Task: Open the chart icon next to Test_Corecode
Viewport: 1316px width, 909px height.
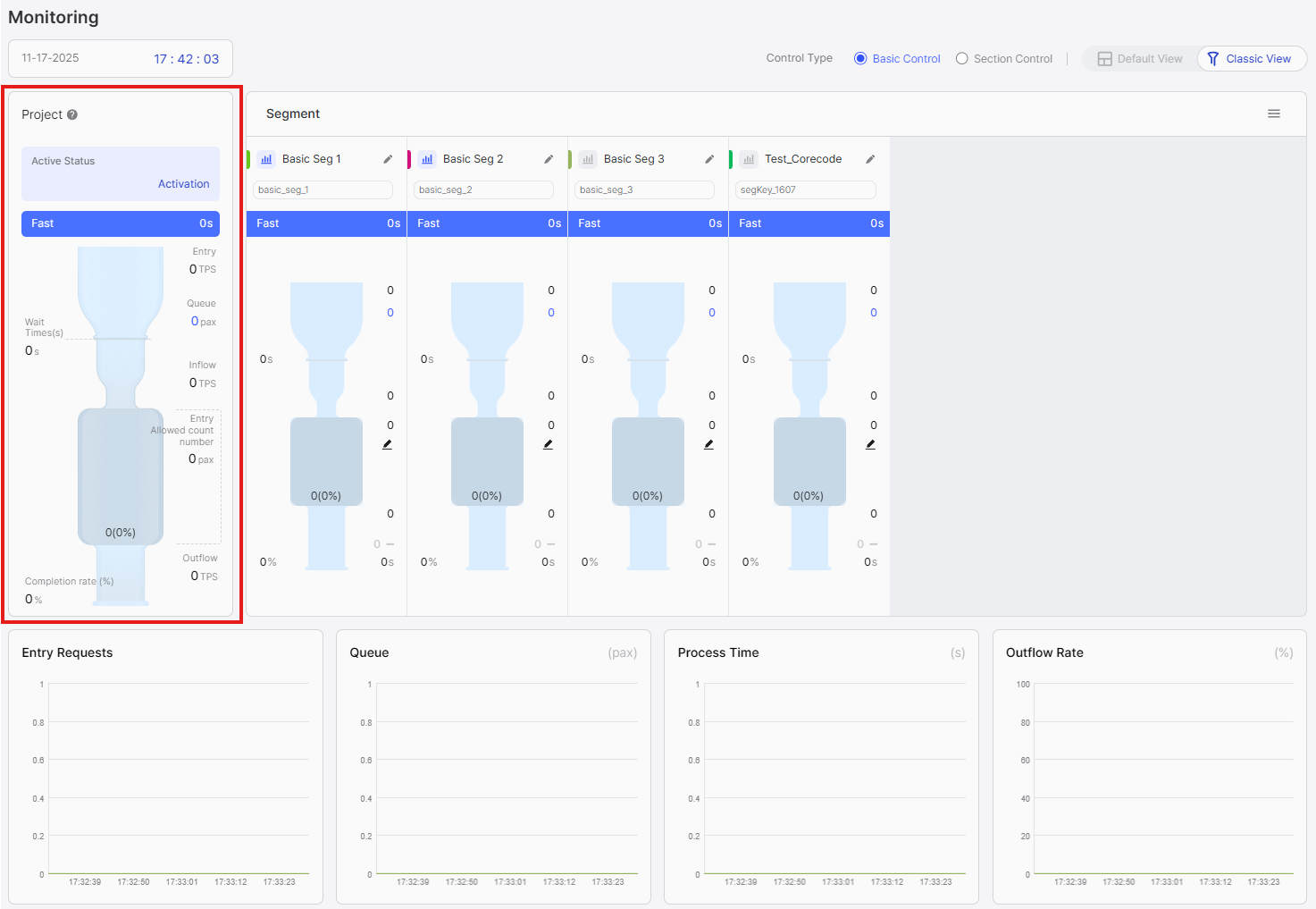Action: pos(748,158)
